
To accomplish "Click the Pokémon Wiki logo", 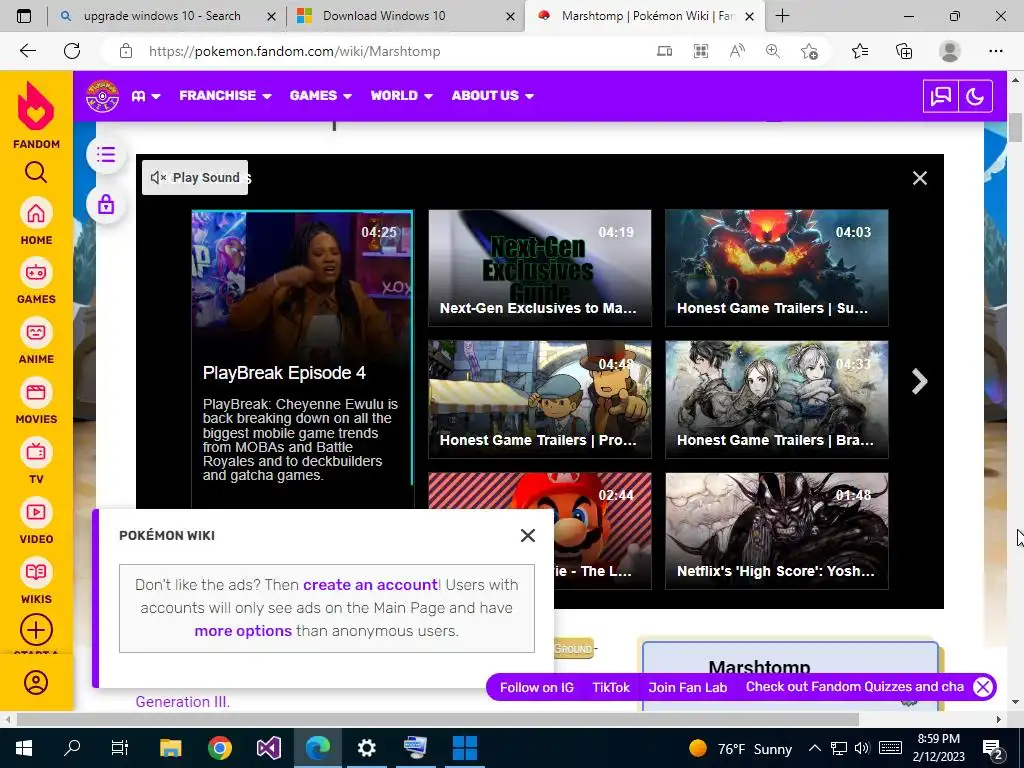I will point(103,96).
